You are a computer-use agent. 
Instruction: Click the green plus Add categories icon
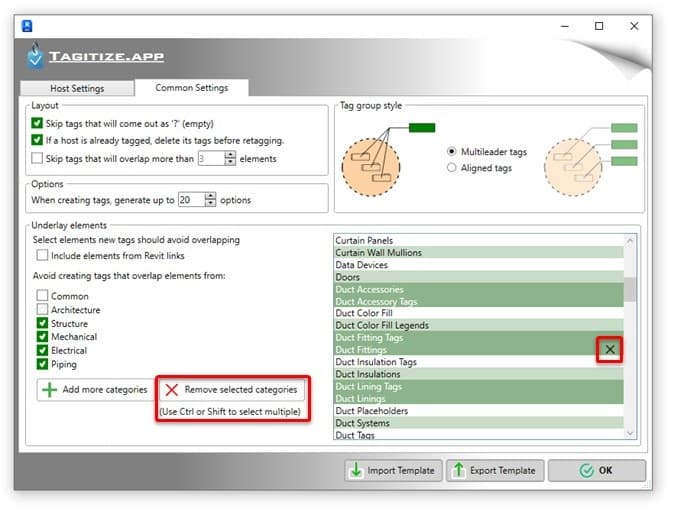point(49,390)
